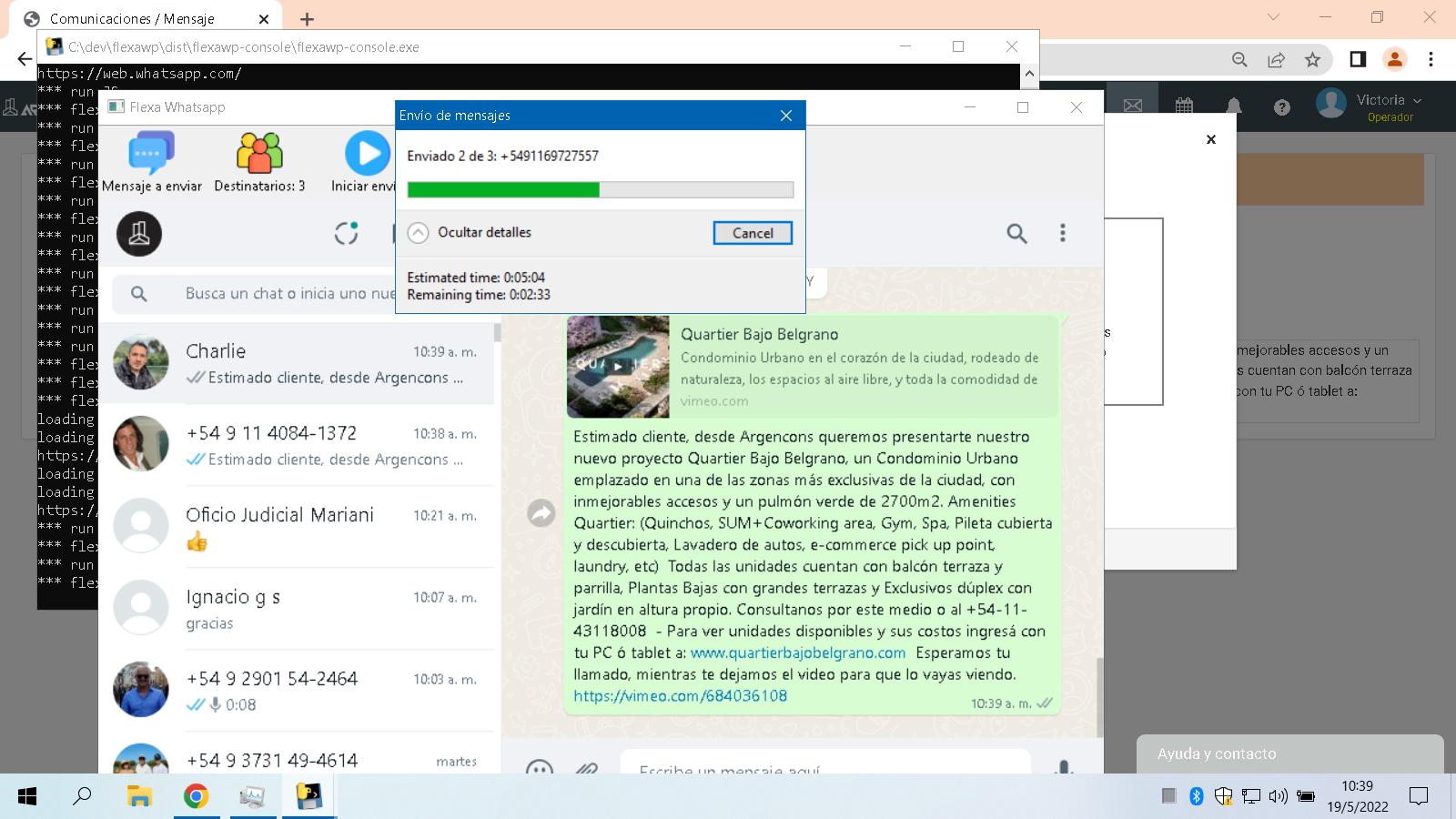Viewport: 1456px width, 819px height.
Task: Open the mail envelope icon in web app
Action: point(1133,106)
